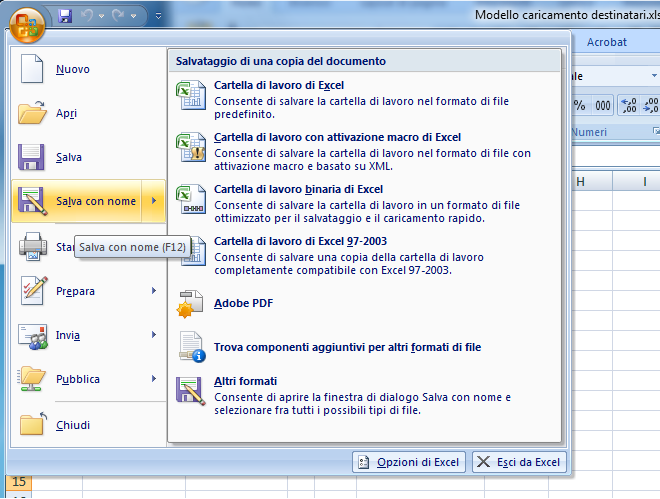The image size is (660, 499).
Task: Expand the Pubblica submenu arrow
Action: pos(154,379)
